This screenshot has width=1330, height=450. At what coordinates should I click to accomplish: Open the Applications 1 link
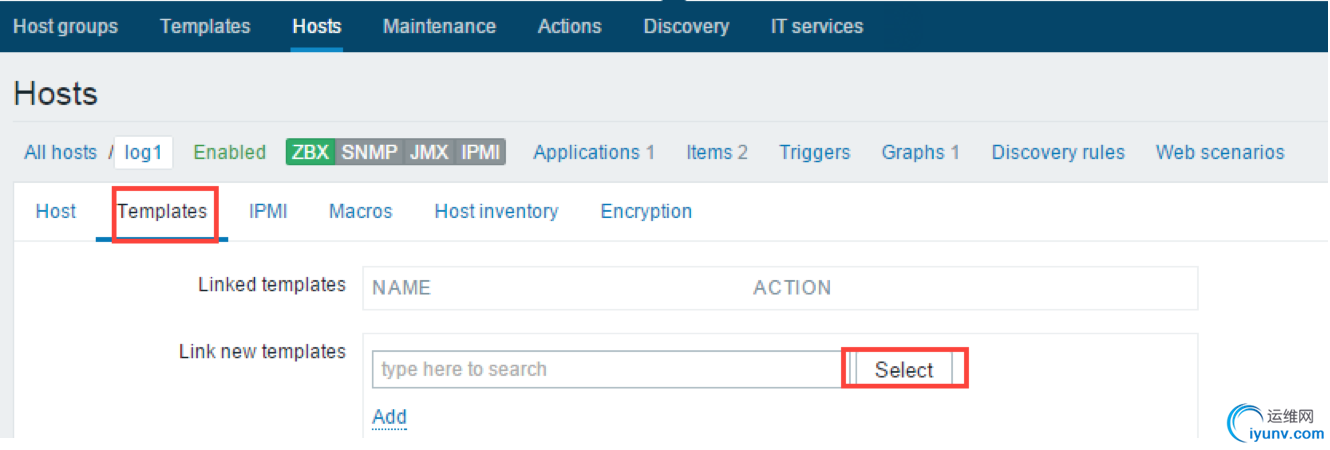tap(594, 153)
